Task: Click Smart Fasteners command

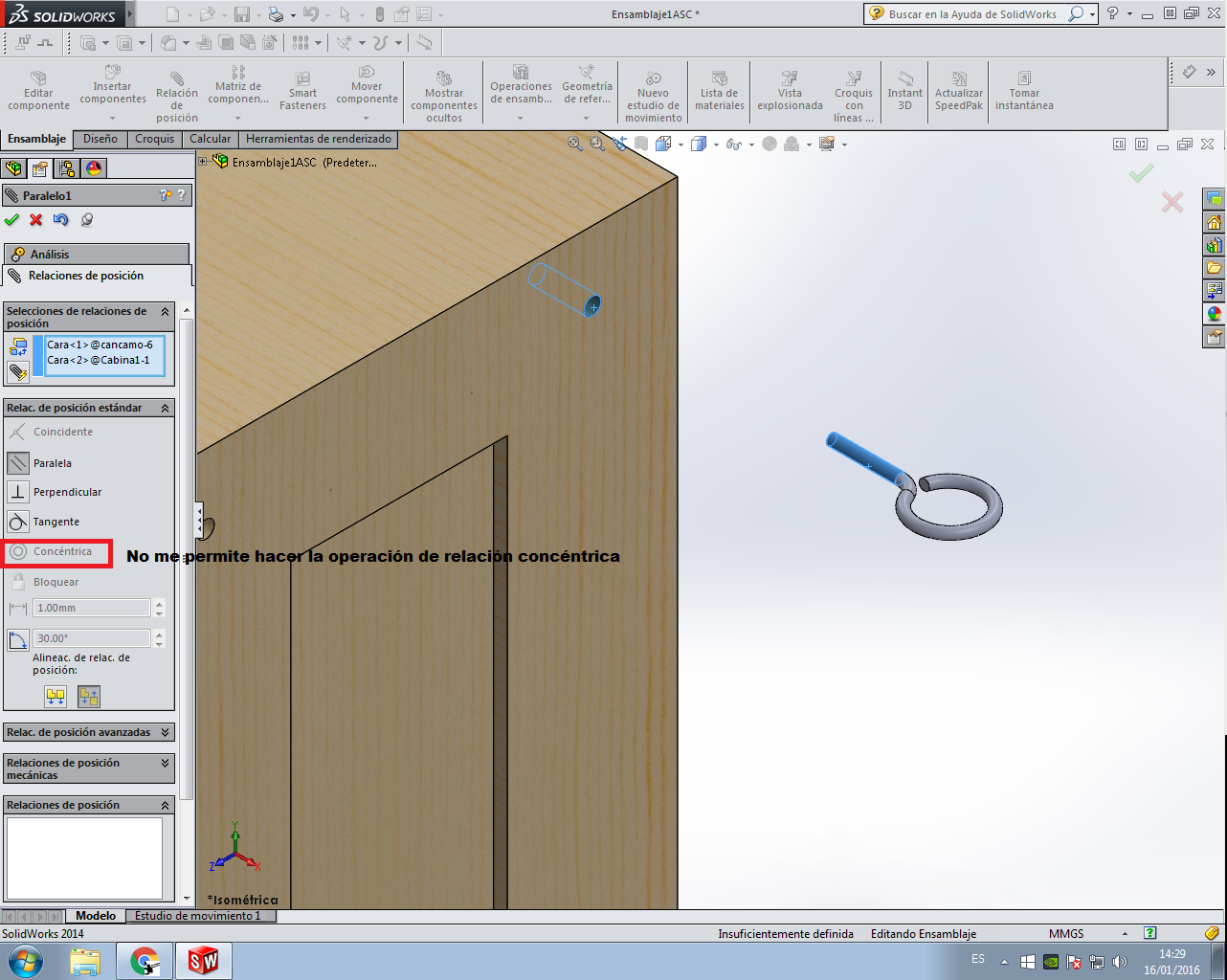Action: (302, 91)
